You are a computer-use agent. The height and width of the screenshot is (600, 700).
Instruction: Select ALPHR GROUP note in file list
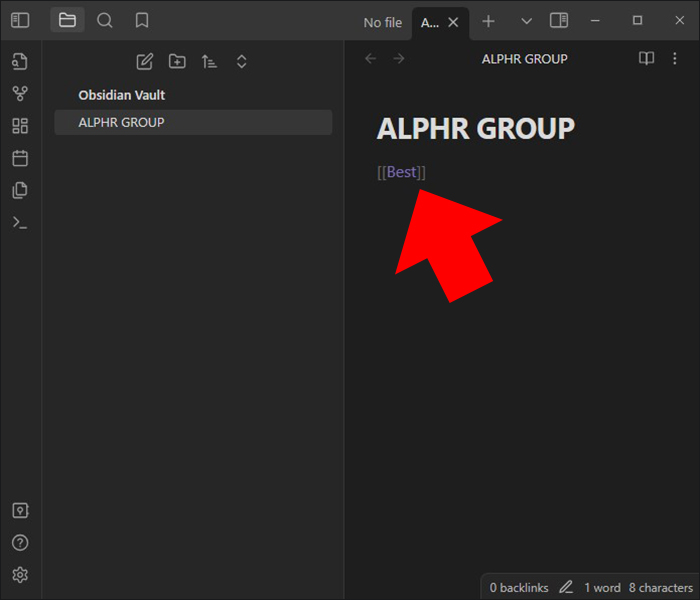(193, 122)
